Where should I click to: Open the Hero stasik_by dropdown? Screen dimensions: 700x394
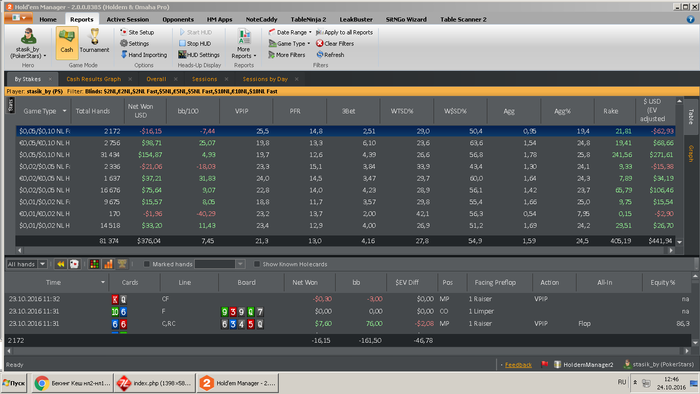point(28,43)
